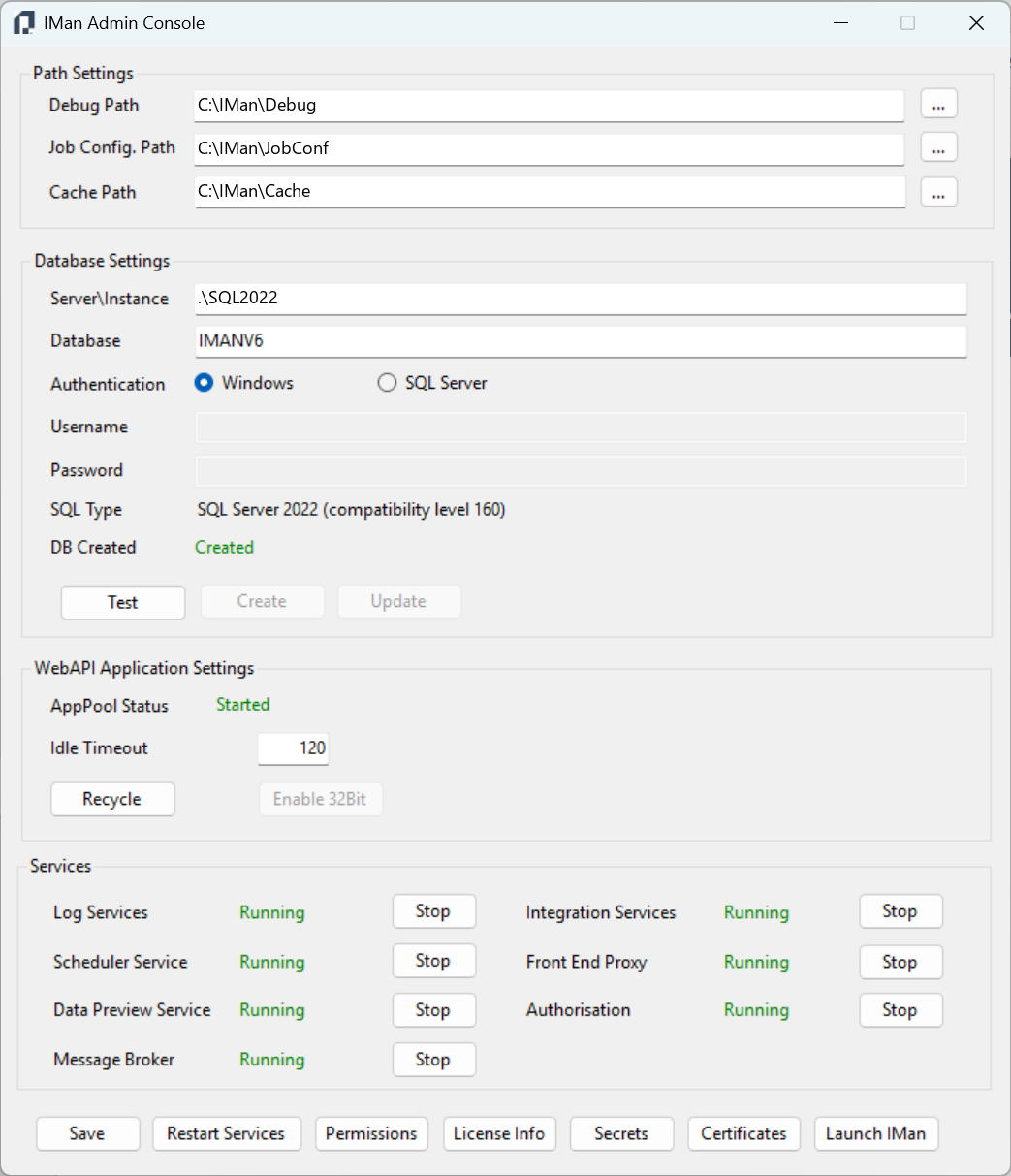Click the Update database button
The width and height of the screenshot is (1011, 1176).
click(398, 601)
